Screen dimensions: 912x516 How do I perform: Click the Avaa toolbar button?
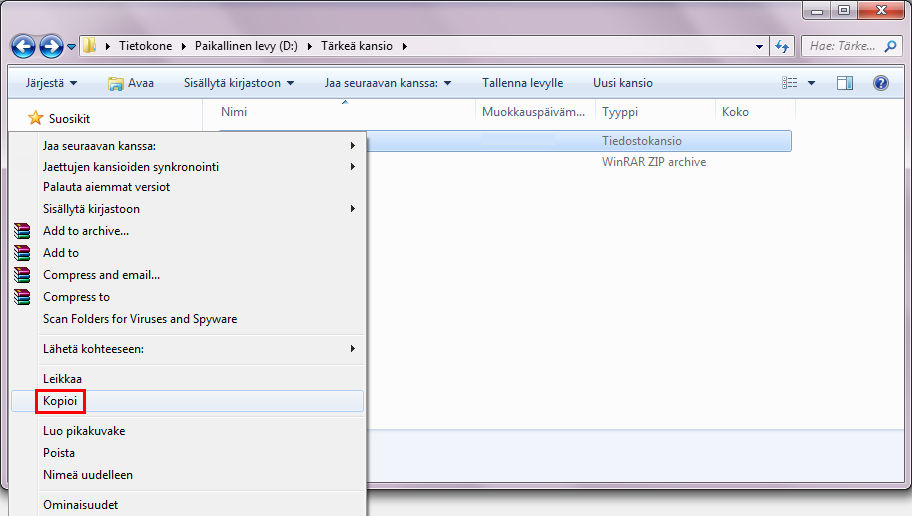(131, 83)
